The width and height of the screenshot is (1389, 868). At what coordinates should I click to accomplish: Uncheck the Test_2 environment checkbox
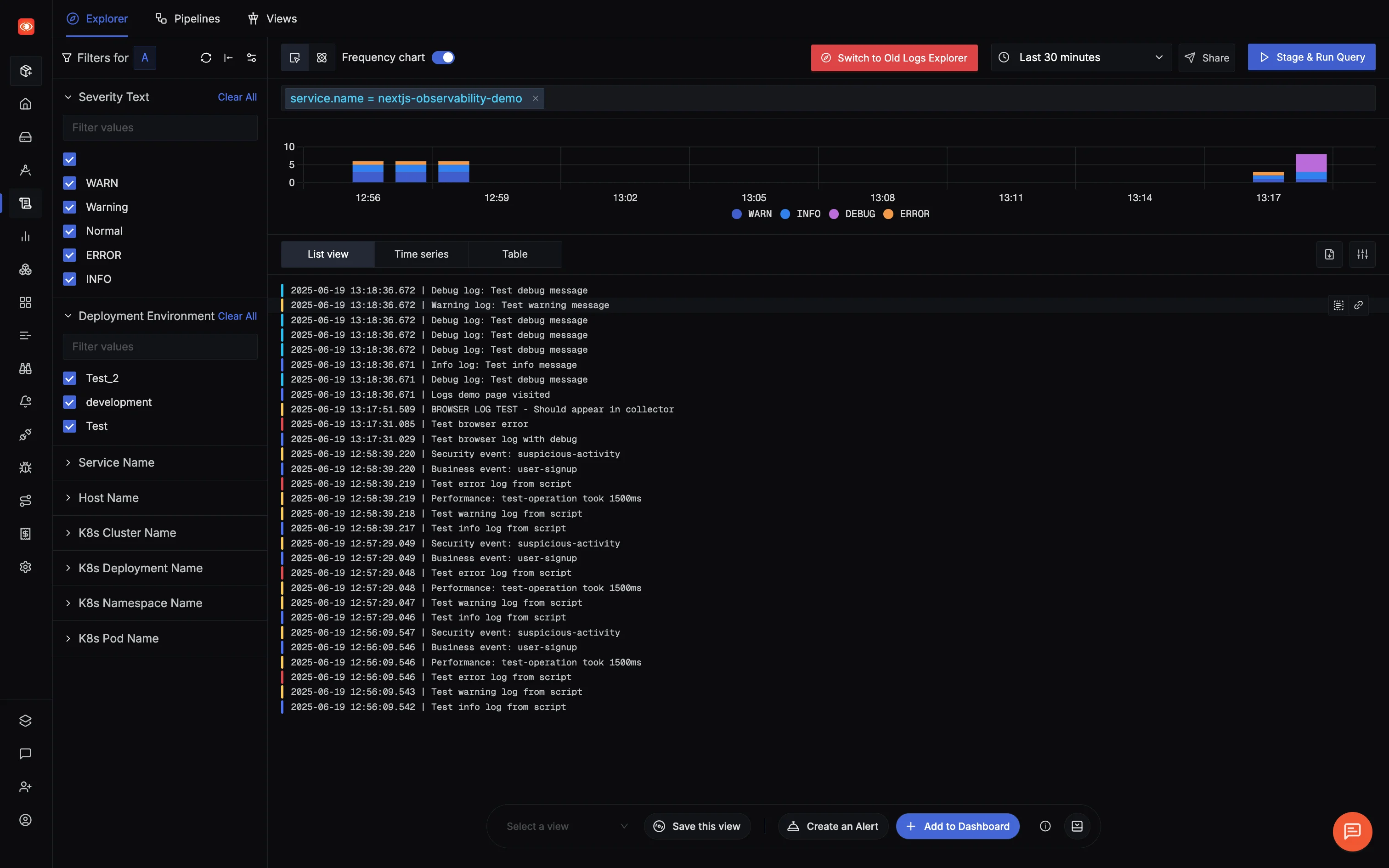tap(69, 378)
